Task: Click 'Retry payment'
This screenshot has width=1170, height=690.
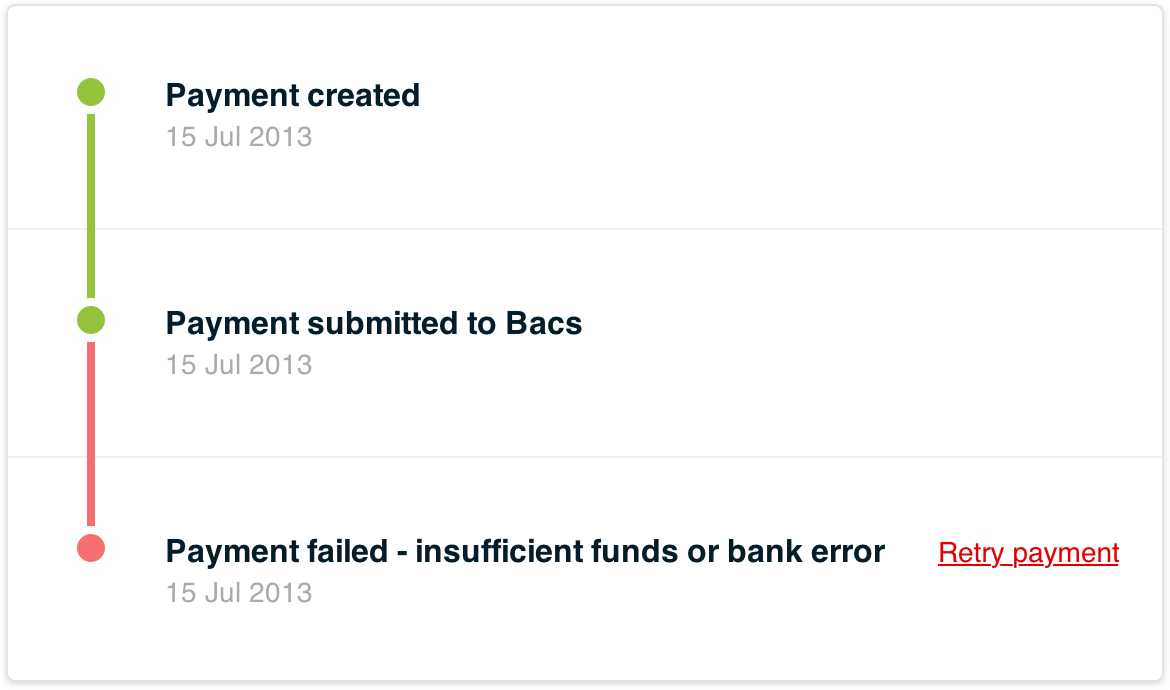Action: (x=1028, y=552)
